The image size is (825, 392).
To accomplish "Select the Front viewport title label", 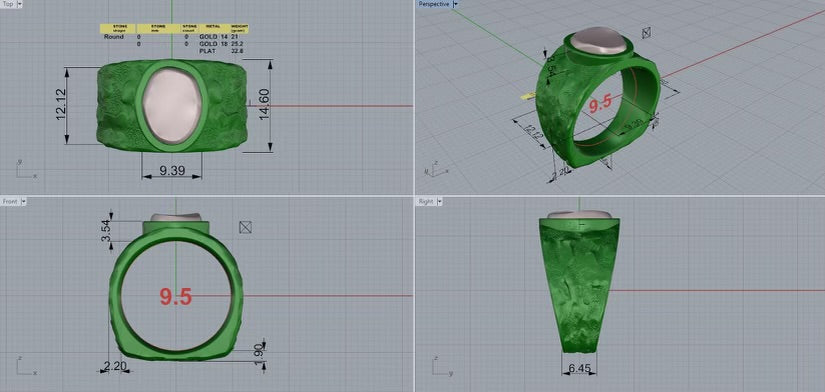I will pos(10,202).
